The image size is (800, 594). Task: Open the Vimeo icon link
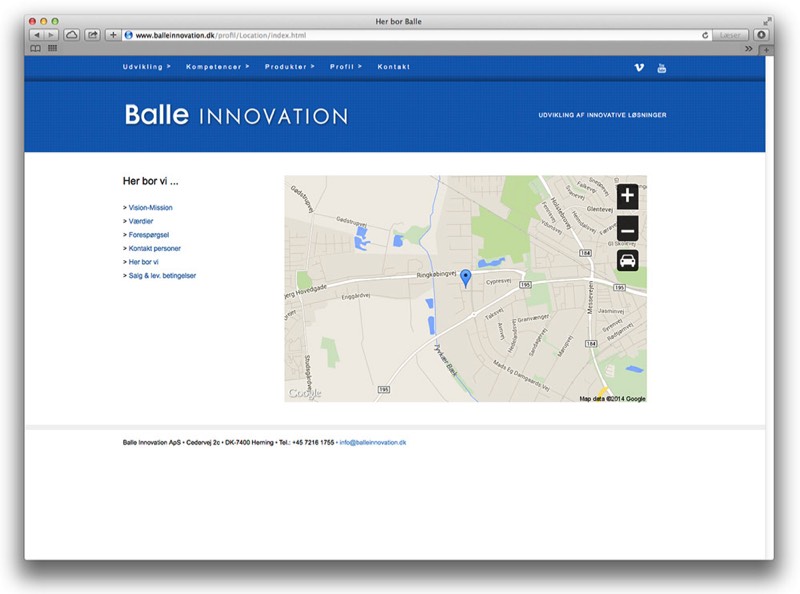pyautogui.click(x=639, y=67)
